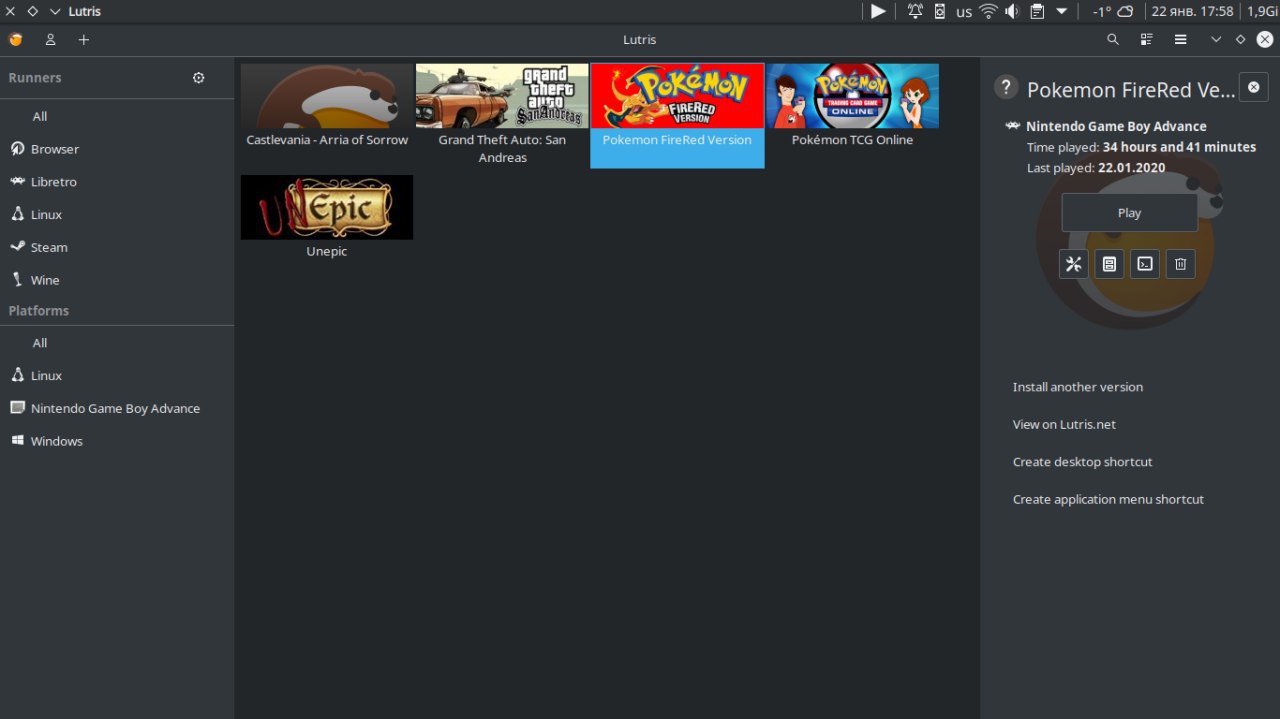The width and height of the screenshot is (1280, 719).
Task: Click Install another version
Action: click(x=1078, y=387)
